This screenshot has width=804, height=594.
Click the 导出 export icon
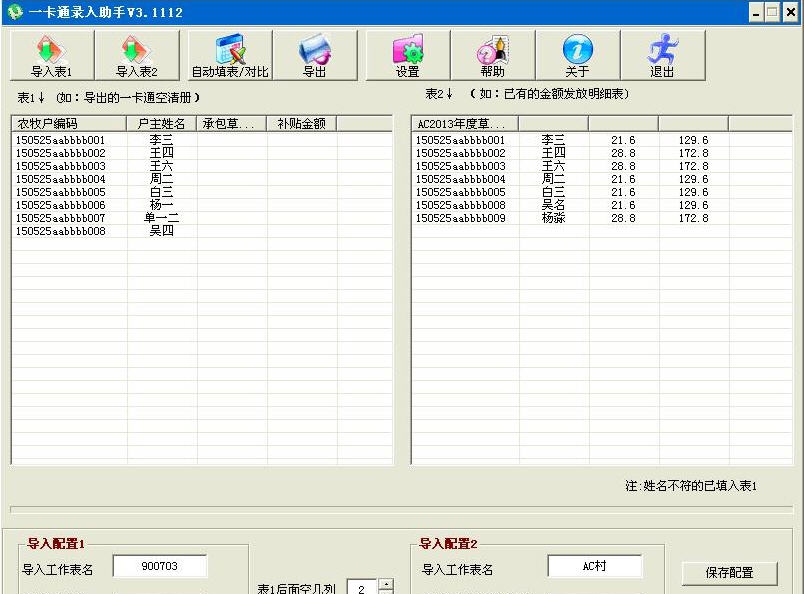316,55
